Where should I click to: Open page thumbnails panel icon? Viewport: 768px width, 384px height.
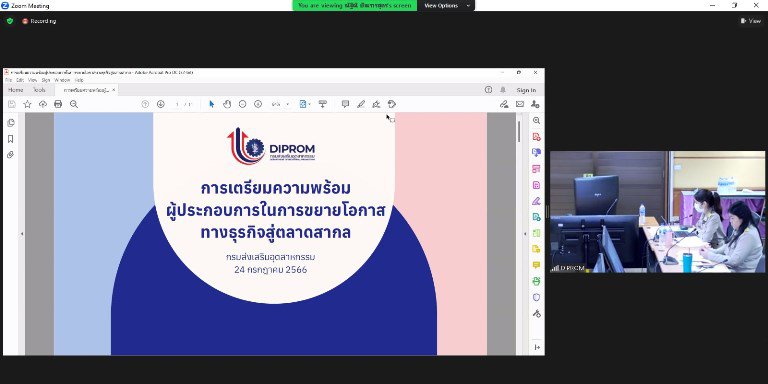11,123
